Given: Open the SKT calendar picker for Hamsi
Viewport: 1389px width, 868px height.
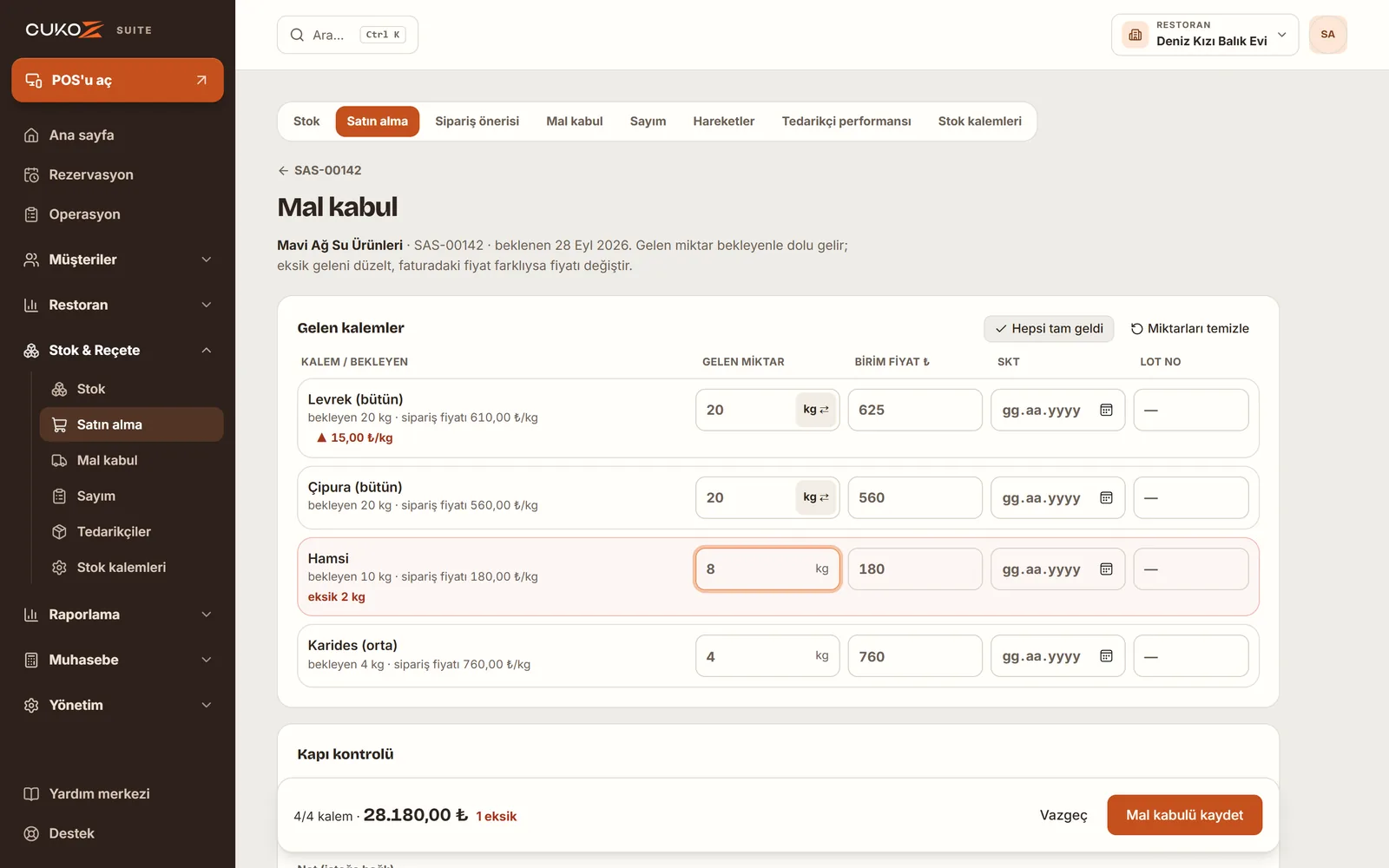Looking at the screenshot, I should (x=1106, y=569).
